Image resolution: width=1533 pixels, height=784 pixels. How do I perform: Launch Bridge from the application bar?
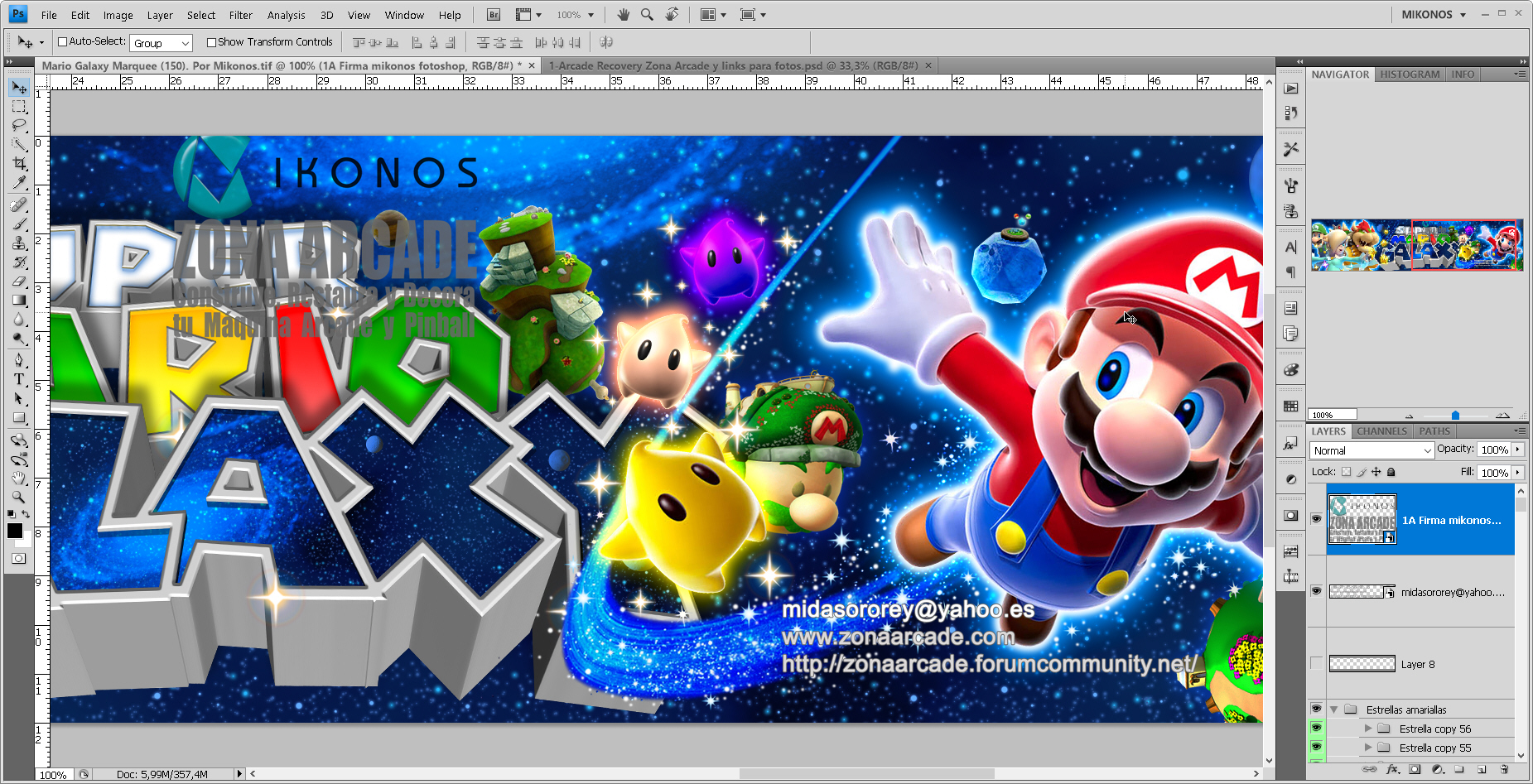click(x=494, y=15)
